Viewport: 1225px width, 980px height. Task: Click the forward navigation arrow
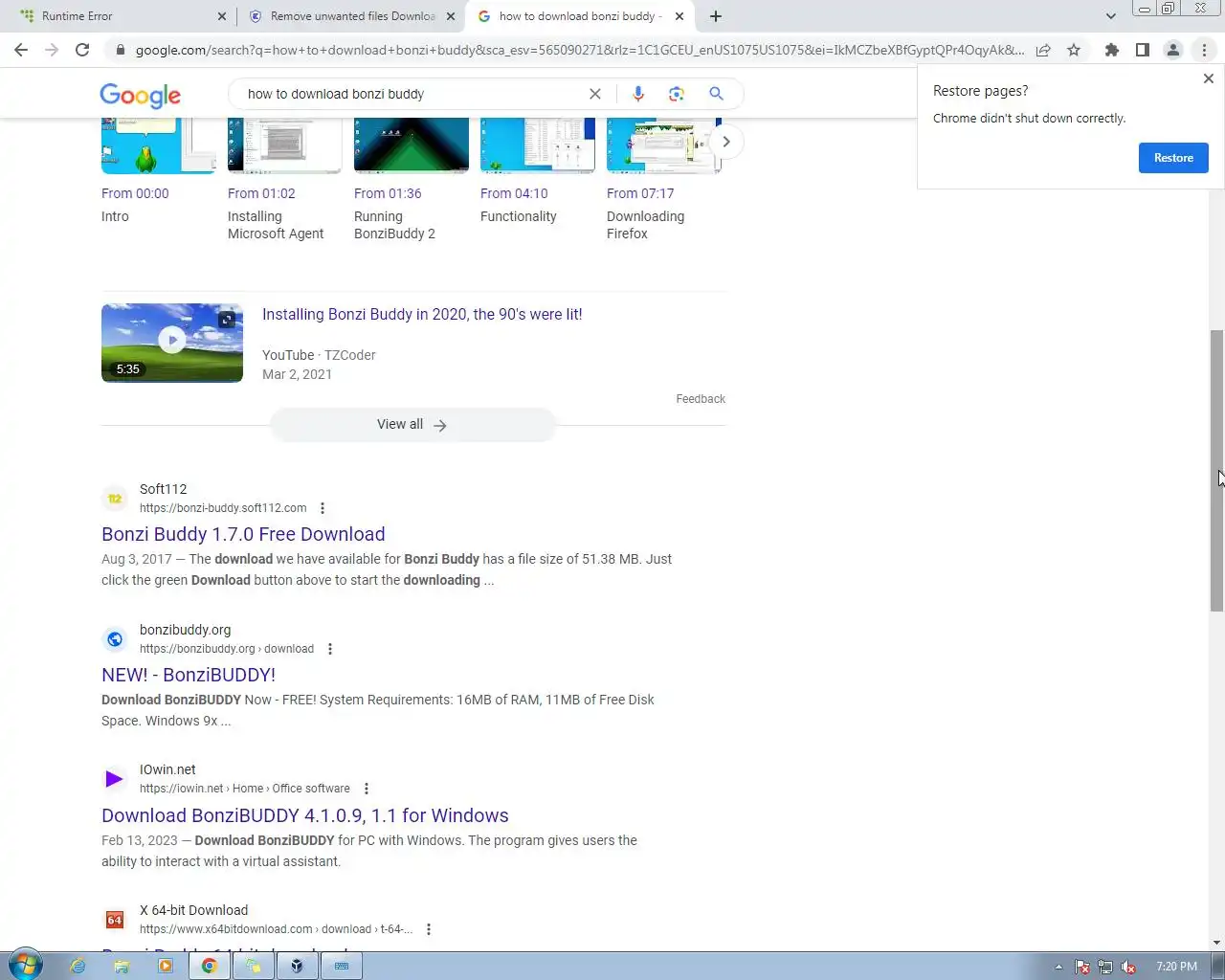[x=52, y=50]
